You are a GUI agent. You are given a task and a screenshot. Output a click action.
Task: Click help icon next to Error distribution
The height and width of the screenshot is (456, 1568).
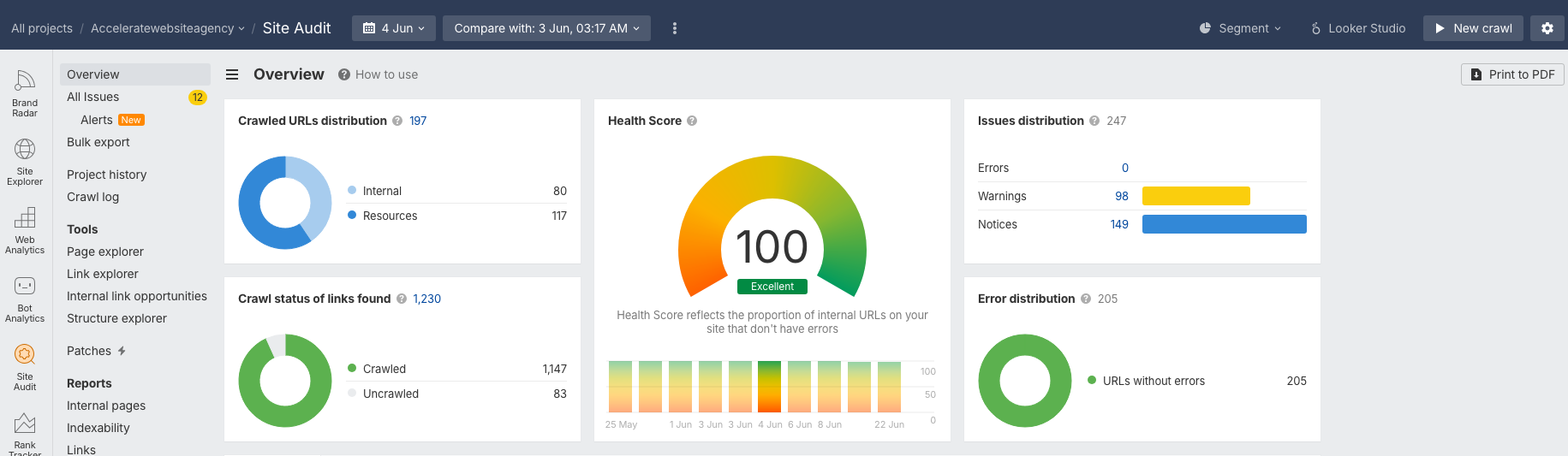pyautogui.click(x=1086, y=299)
